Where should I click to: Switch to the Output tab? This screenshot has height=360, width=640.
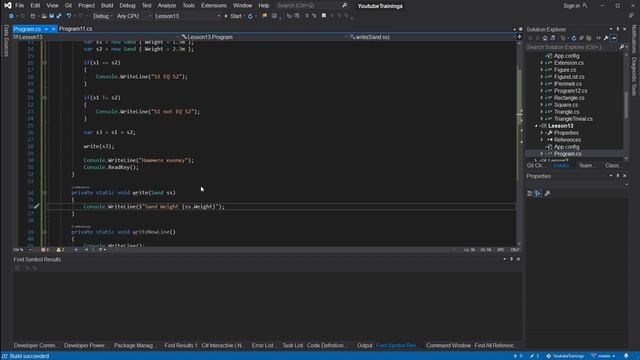point(364,346)
